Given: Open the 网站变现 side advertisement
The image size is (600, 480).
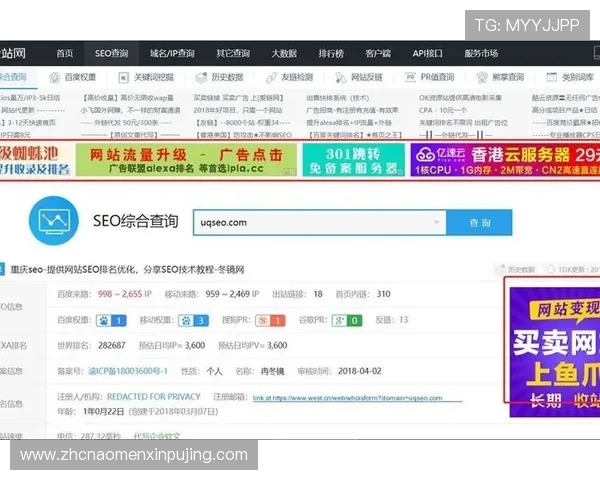Looking at the screenshot, I should coord(555,352).
